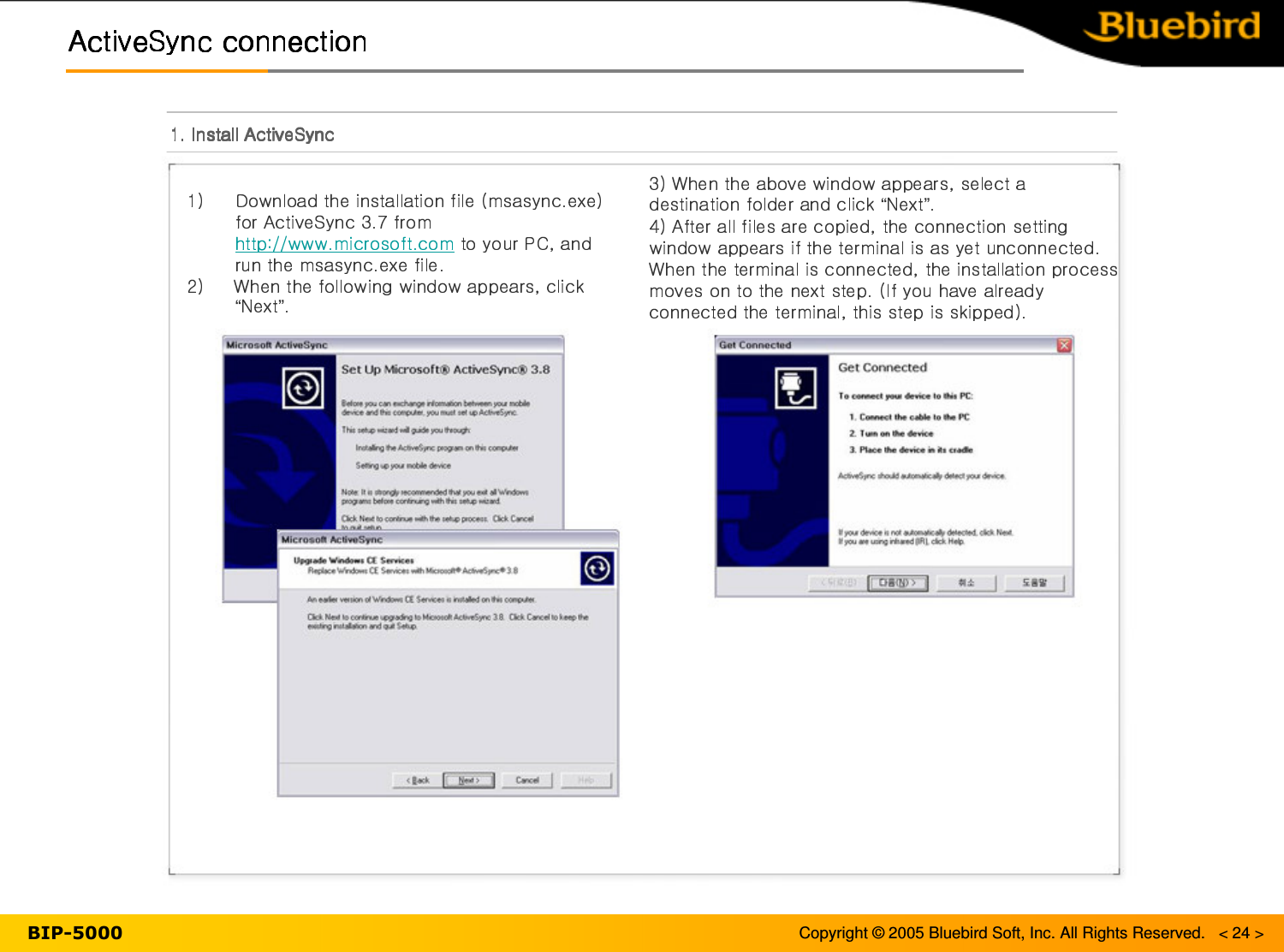This screenshot has height=952, width=1284.
Task: Close the Get Connected window
Action: [x=1064, y=345]
